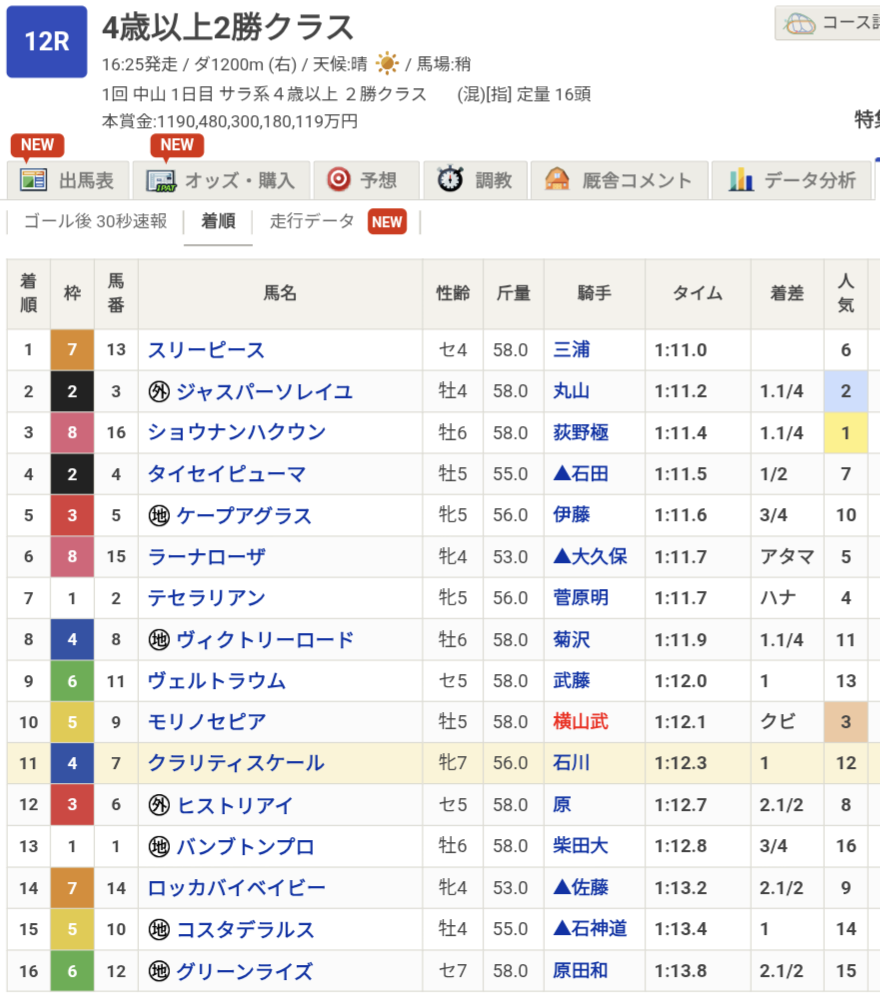This screenshot has height=1004, width=880.
Task: Click the target icon on 予想 tab
Action: pos(339,179)
